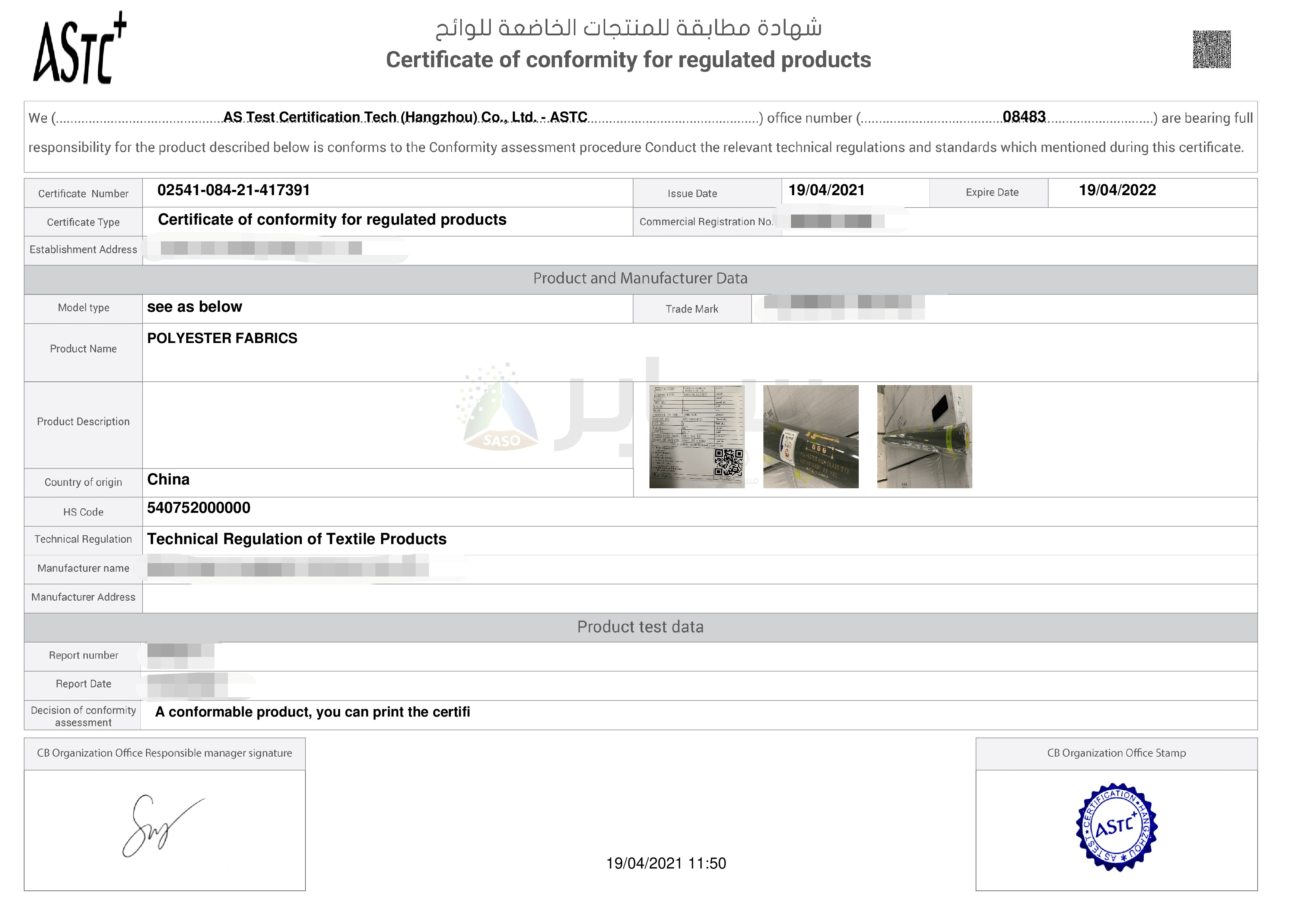Click 'Technical Regulation of Textile Products' text
1306x924 pixels.
tap(296, 539)
